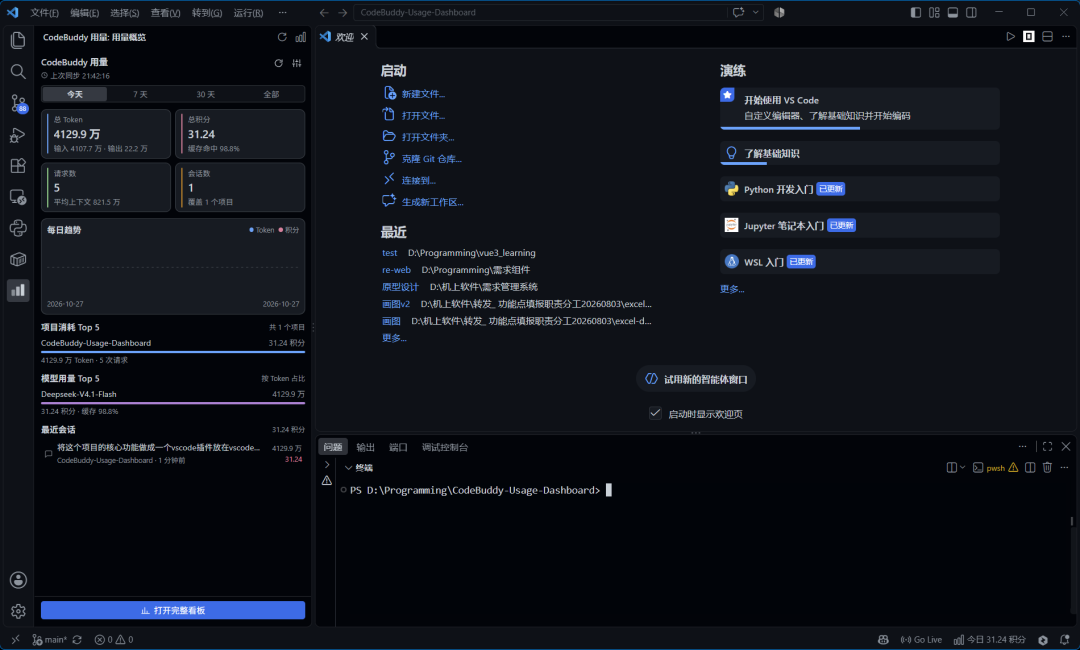
Task: Click the remote window icon in status bar
Action: click(x=15, y=640)
